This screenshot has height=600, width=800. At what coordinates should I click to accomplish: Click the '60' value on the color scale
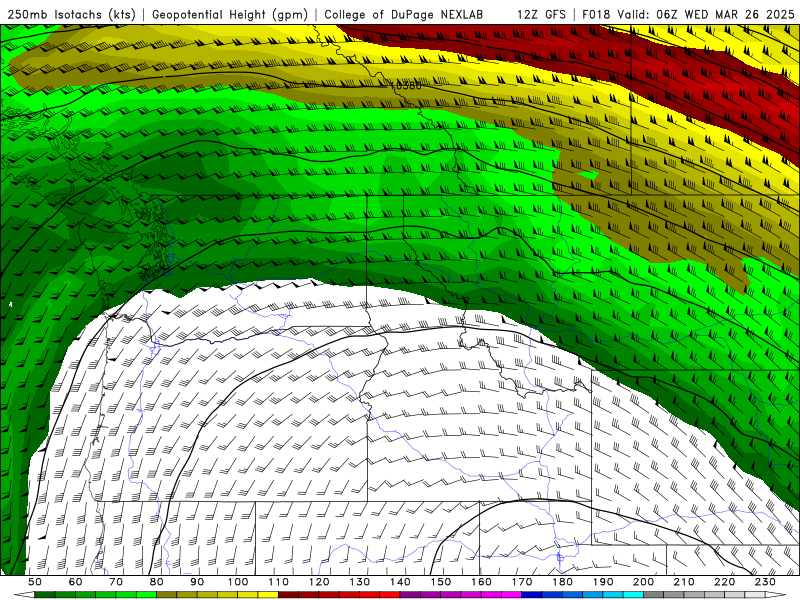(76, 582)
